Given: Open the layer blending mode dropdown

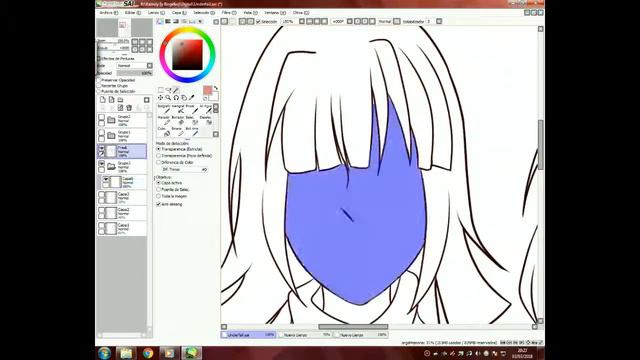Looking at the screenshot, I should pyautogui.click(x=150, y=66).
